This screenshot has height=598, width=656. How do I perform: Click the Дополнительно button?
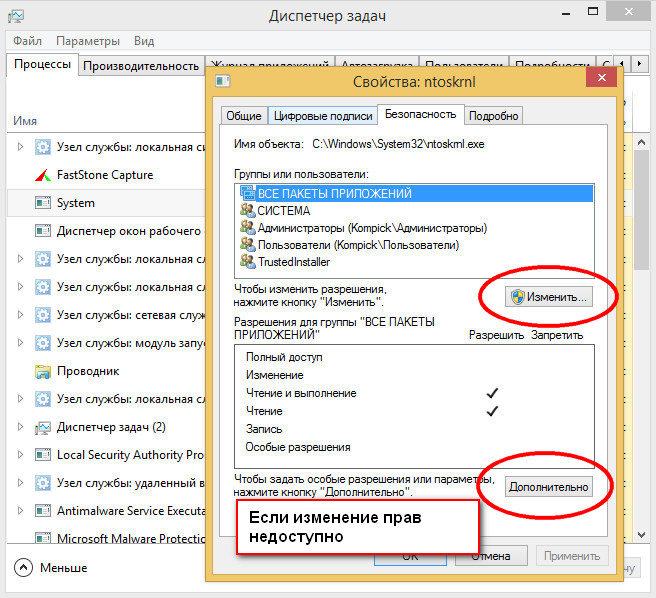pos(548,487)
